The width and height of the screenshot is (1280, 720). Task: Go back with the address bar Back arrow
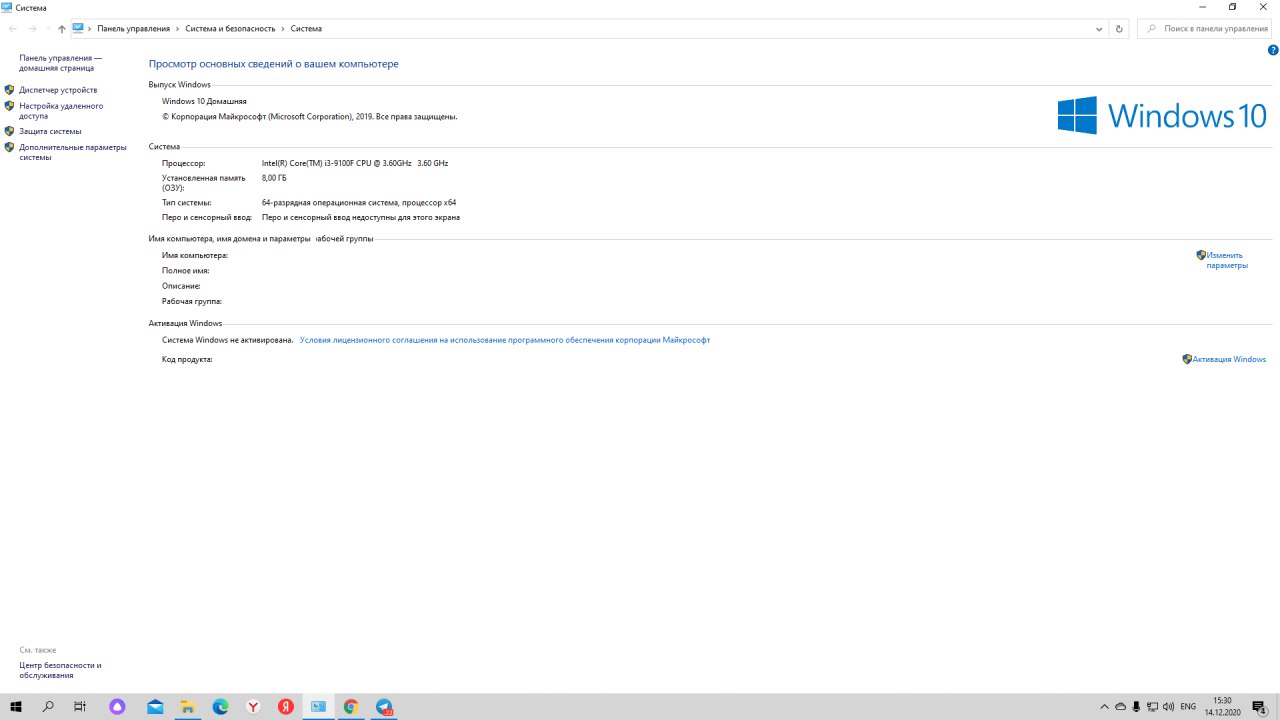coord(12,29)
